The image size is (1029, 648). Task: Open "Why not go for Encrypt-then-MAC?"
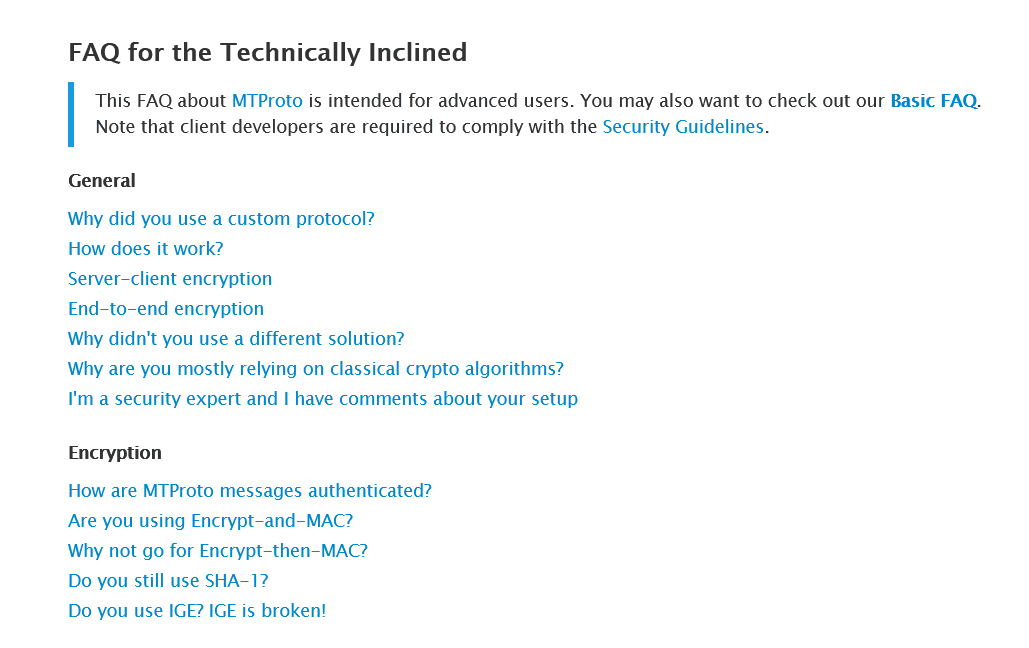coord(218,551)
